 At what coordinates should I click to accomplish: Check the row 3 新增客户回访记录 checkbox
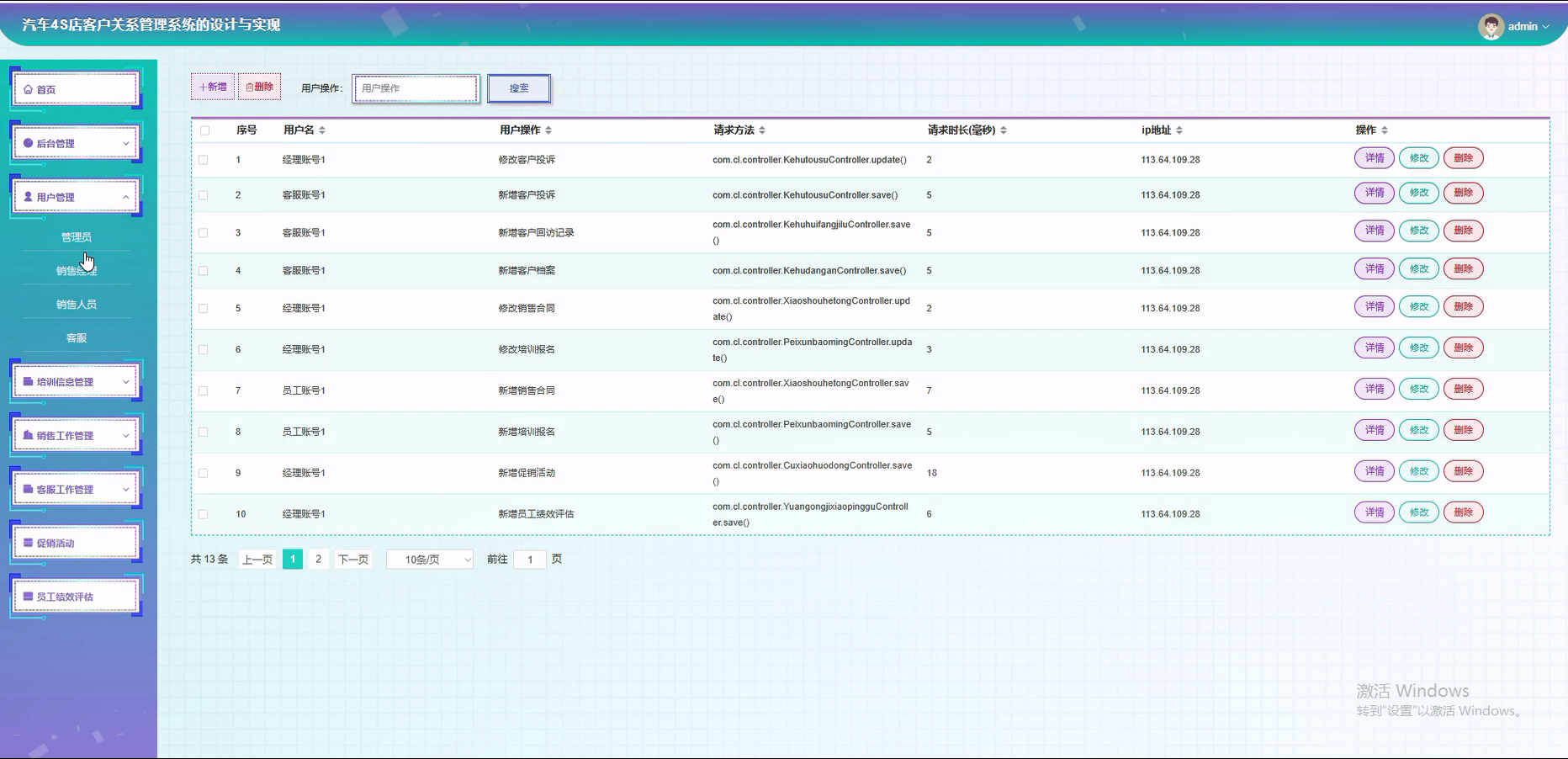(204, 233)
